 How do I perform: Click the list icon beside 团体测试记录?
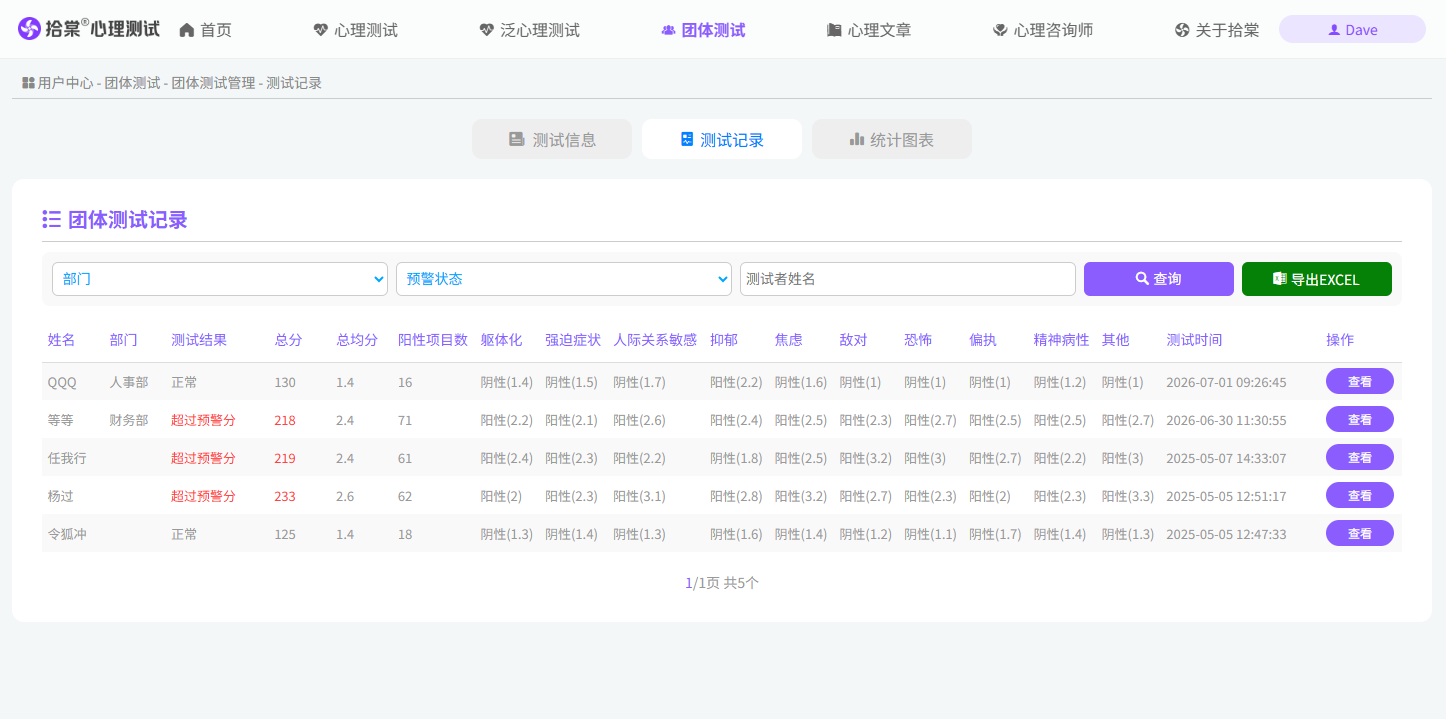[52, 219]
